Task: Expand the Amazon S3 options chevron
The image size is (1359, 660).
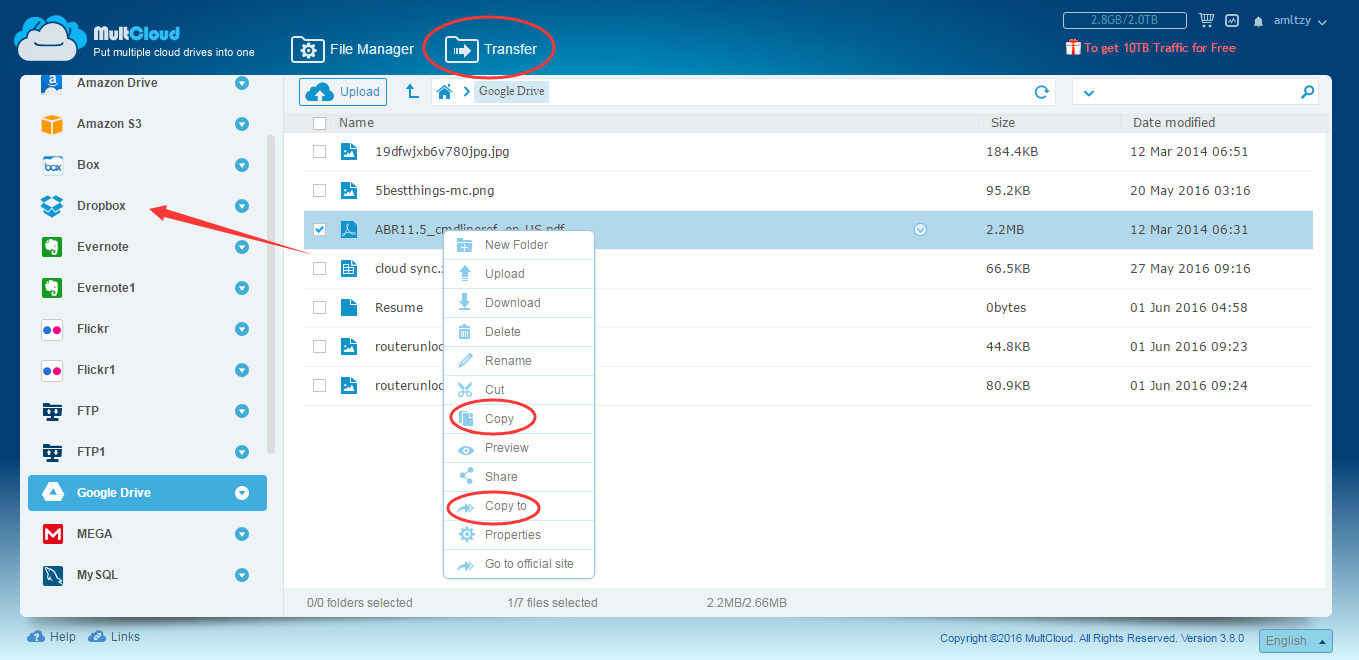Action: pyautogui.click(x=241, y=123)
